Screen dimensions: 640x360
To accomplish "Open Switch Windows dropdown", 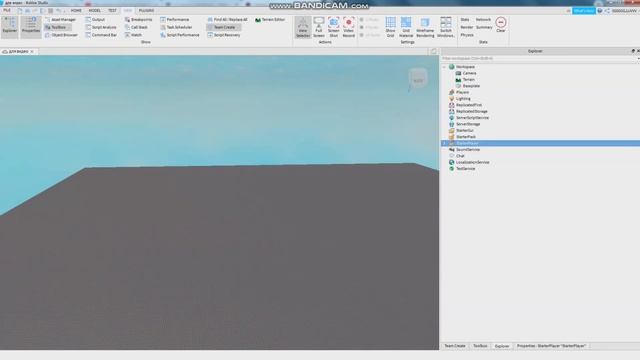I will (446, 27).
